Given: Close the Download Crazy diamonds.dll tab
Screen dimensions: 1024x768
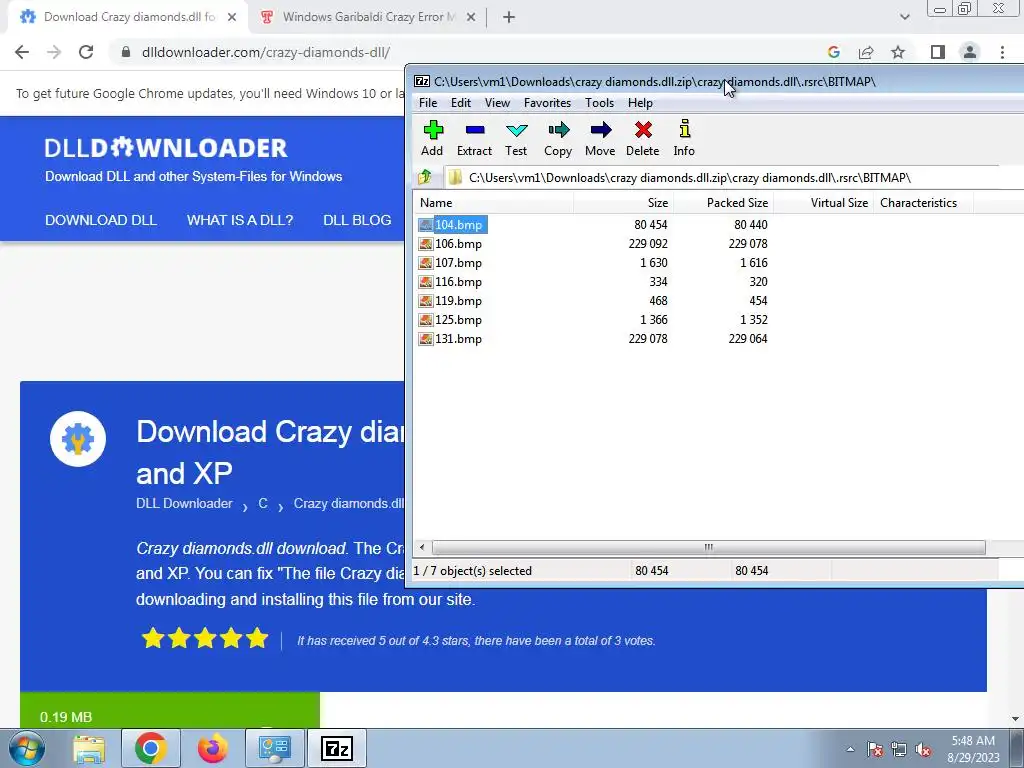Looking at the screenshot, I should (232, 17).
